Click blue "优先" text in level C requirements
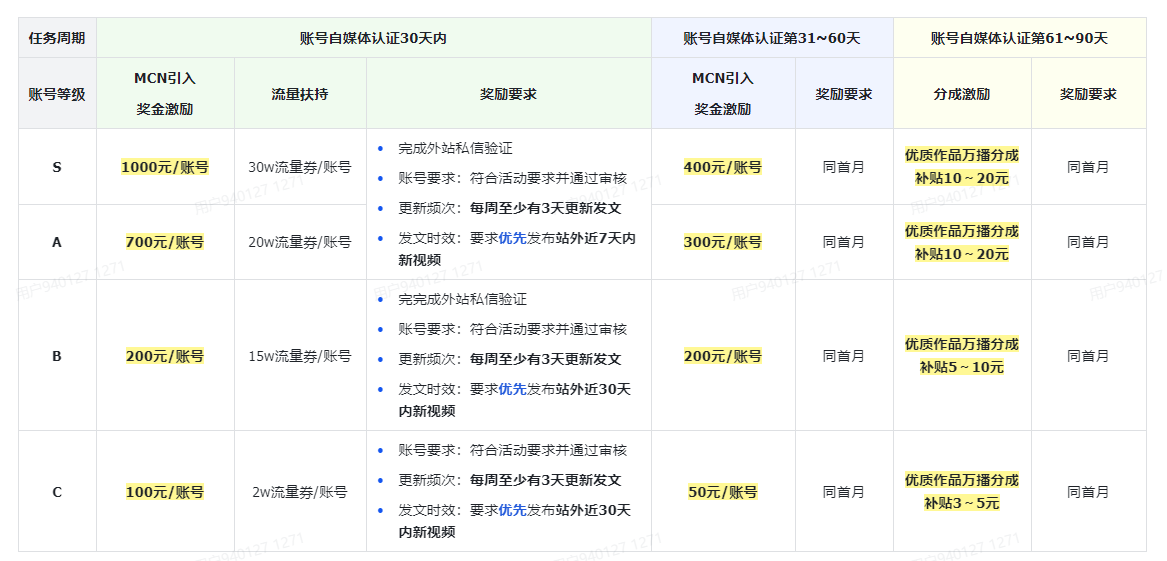 pyautogui.click(x=512, y=510)
